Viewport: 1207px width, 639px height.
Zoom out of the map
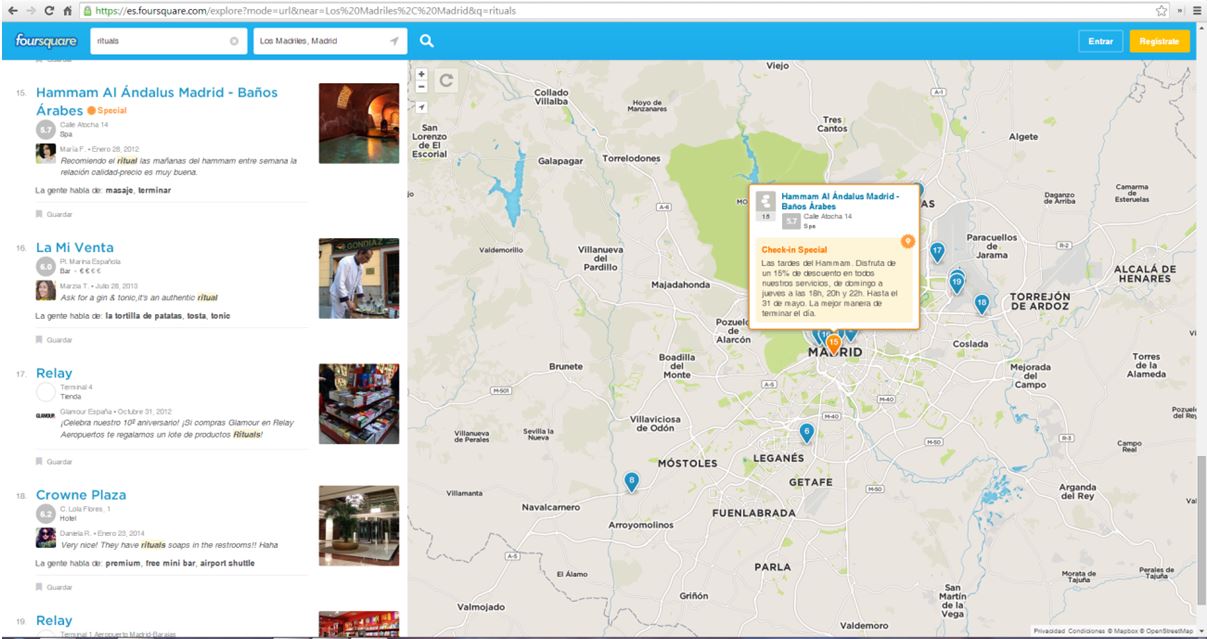point(422,87)
